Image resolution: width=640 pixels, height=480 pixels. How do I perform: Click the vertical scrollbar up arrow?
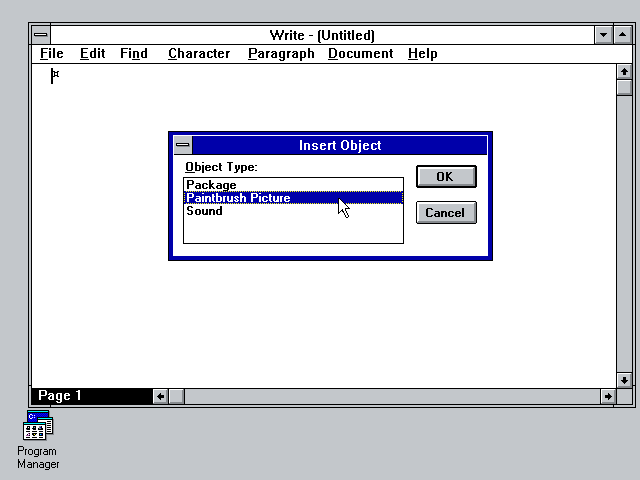click(625, 72)
